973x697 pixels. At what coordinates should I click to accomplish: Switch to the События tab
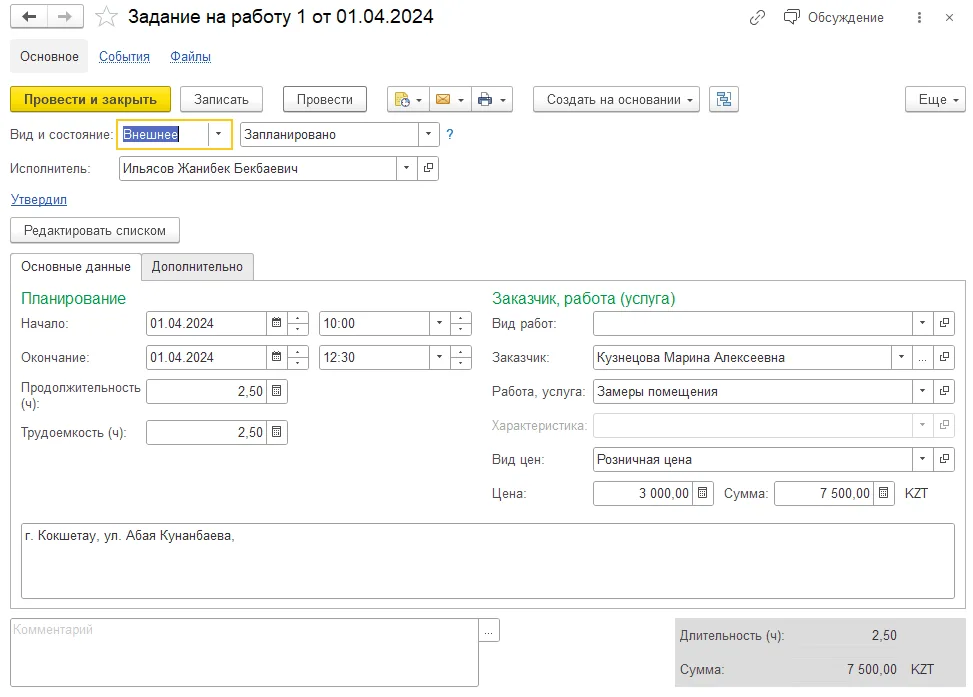pos(124,56)
